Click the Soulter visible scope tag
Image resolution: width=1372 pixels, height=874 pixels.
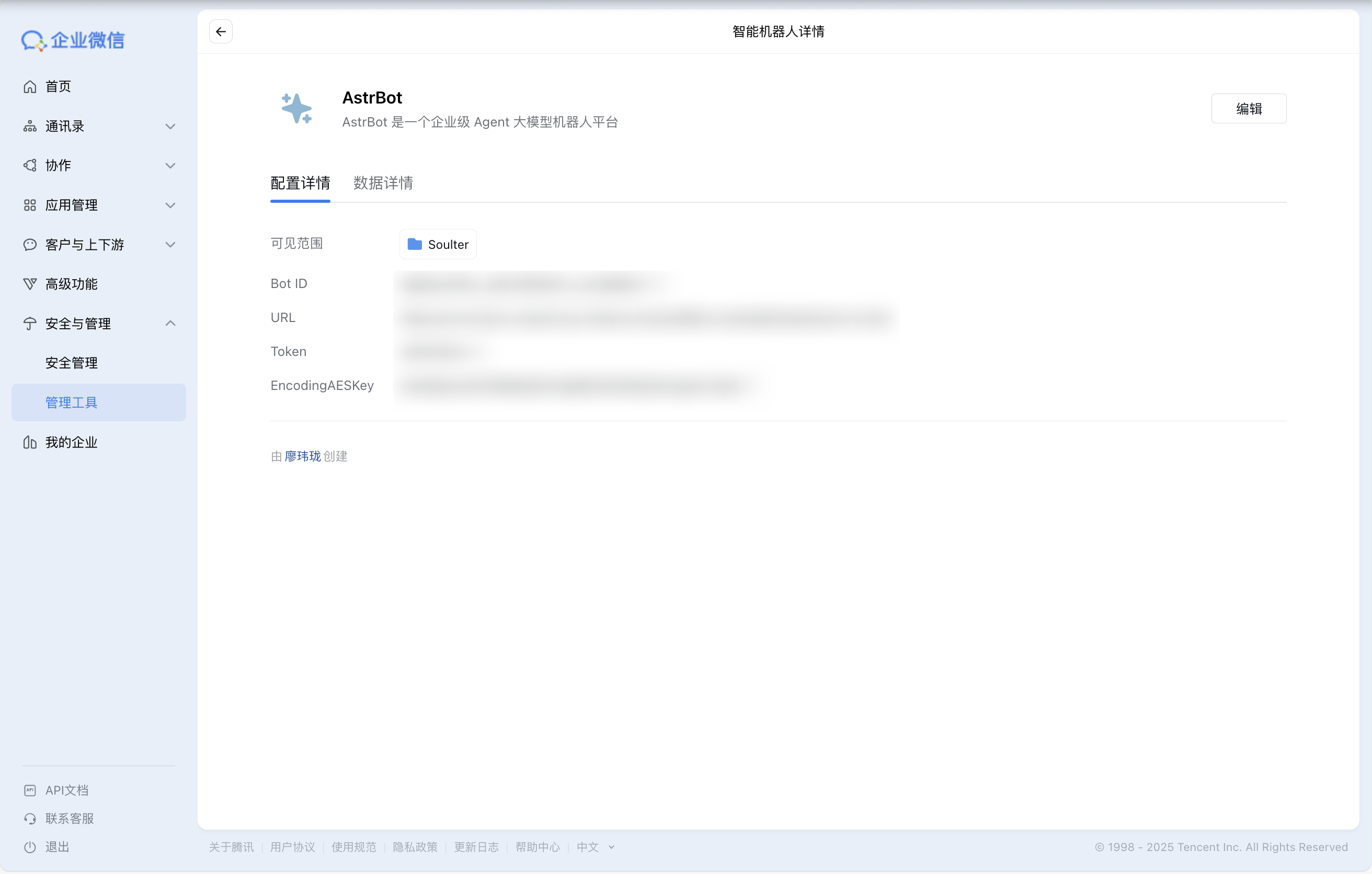pos(437,244)
